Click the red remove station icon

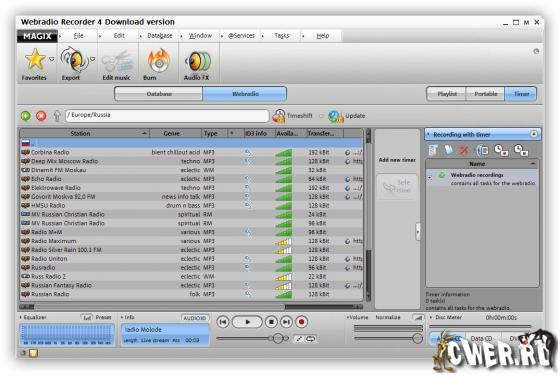tap(41, 116)
